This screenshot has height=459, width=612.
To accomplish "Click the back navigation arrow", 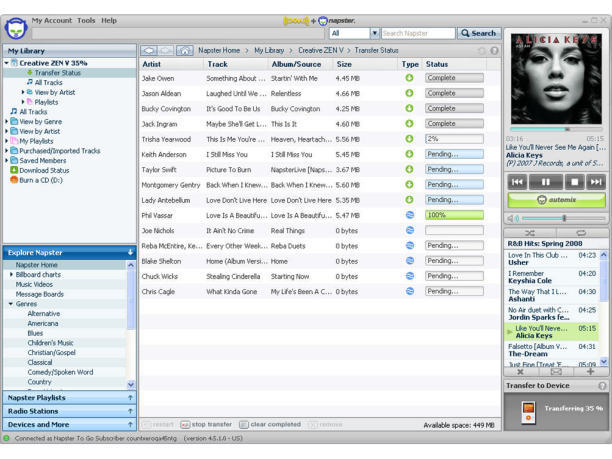I will [149, 50].
